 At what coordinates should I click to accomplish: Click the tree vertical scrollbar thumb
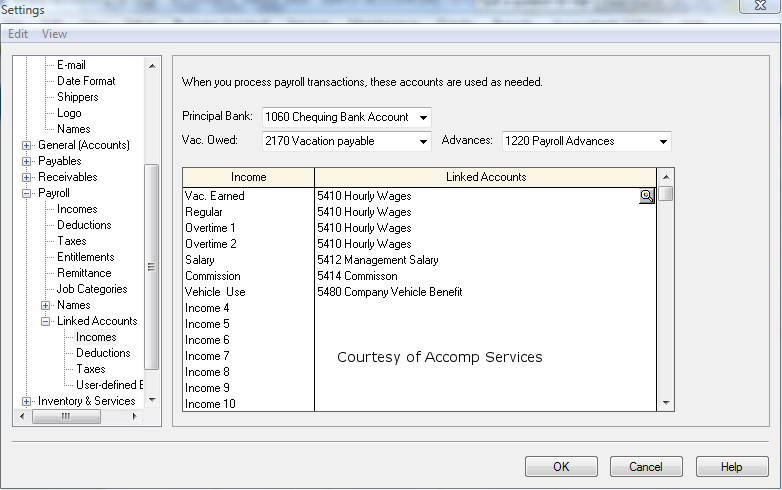click(x=152, y=267)
